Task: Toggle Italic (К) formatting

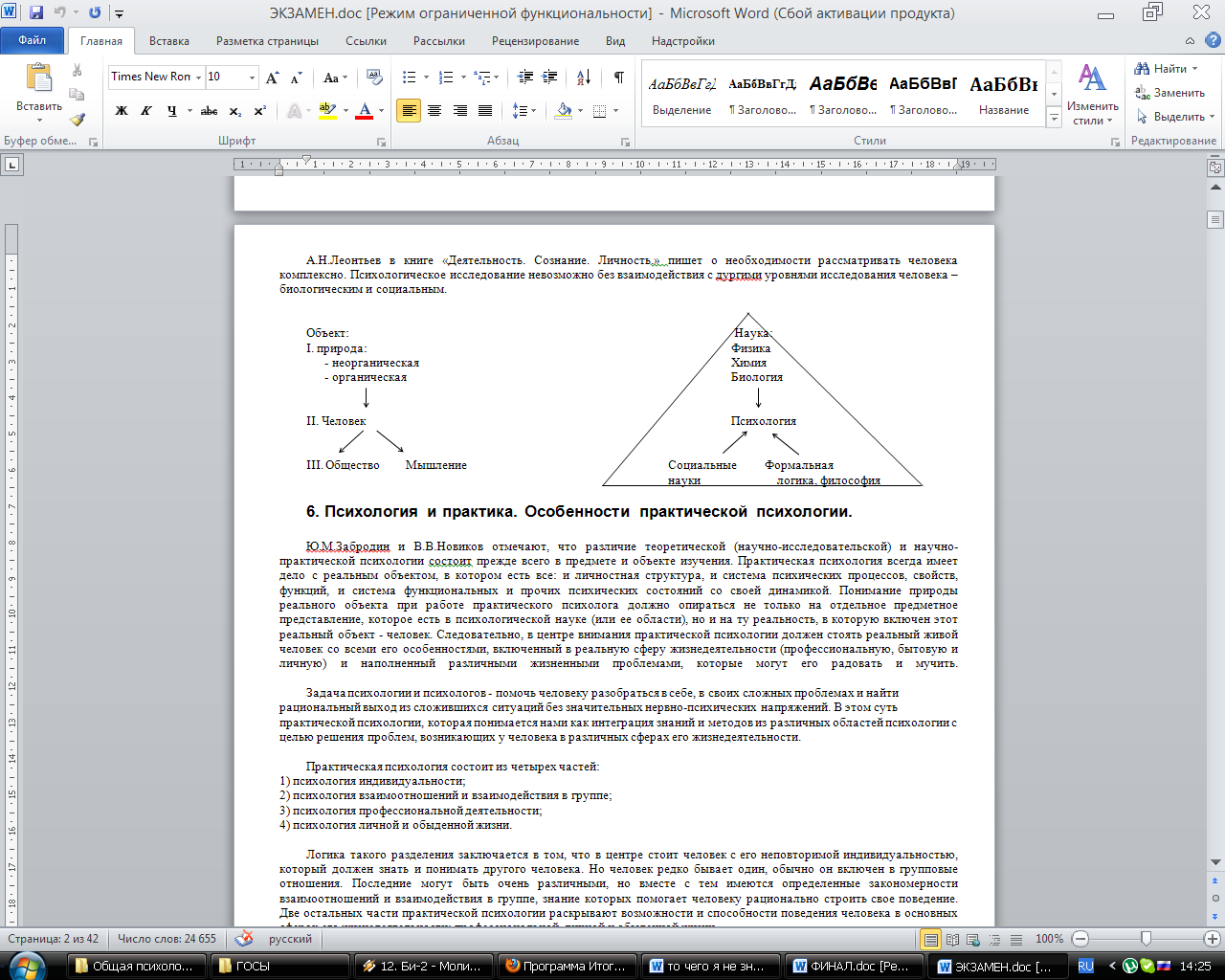Action: [146, 111]
